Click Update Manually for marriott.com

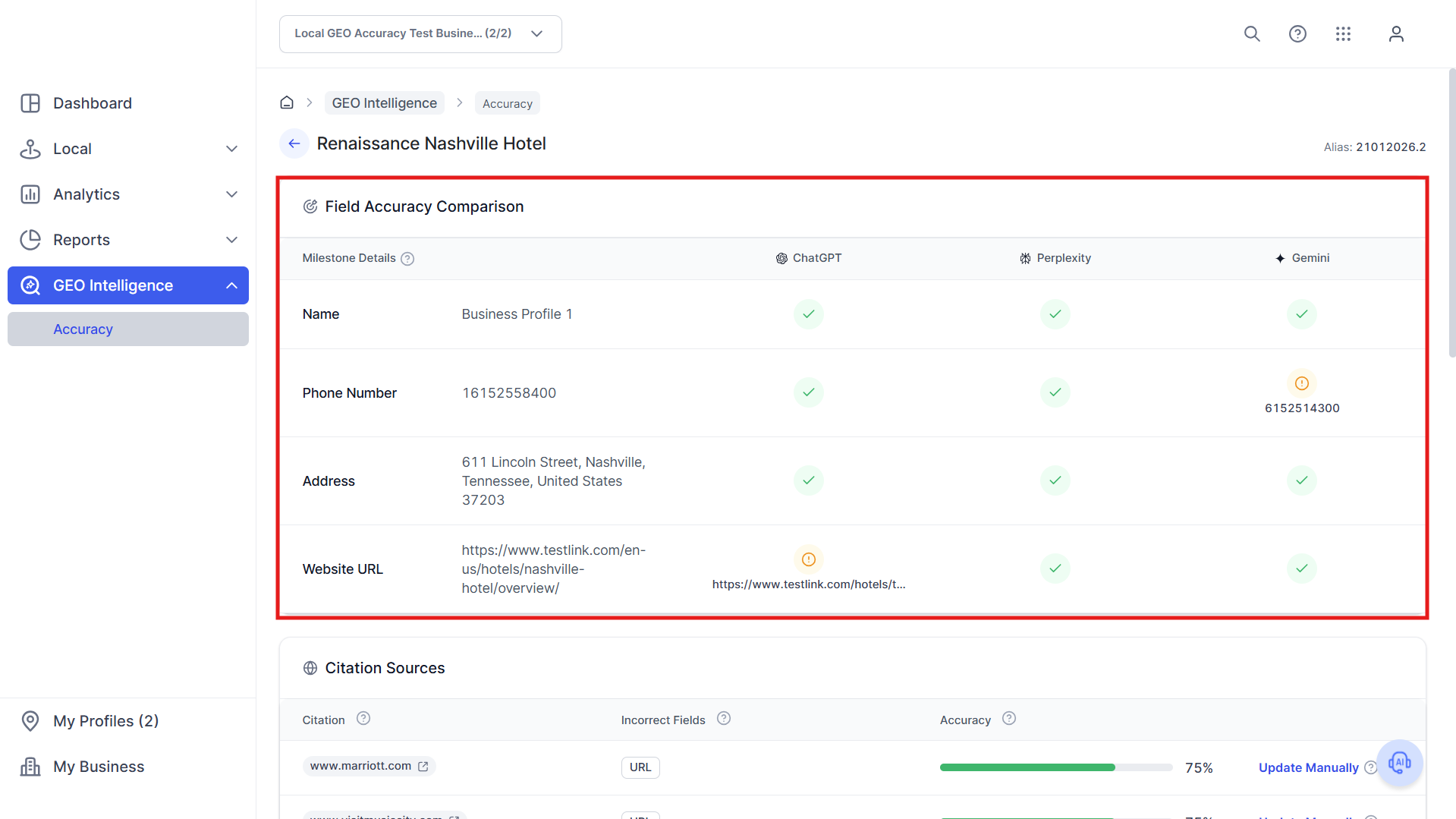pos(1309,767)
